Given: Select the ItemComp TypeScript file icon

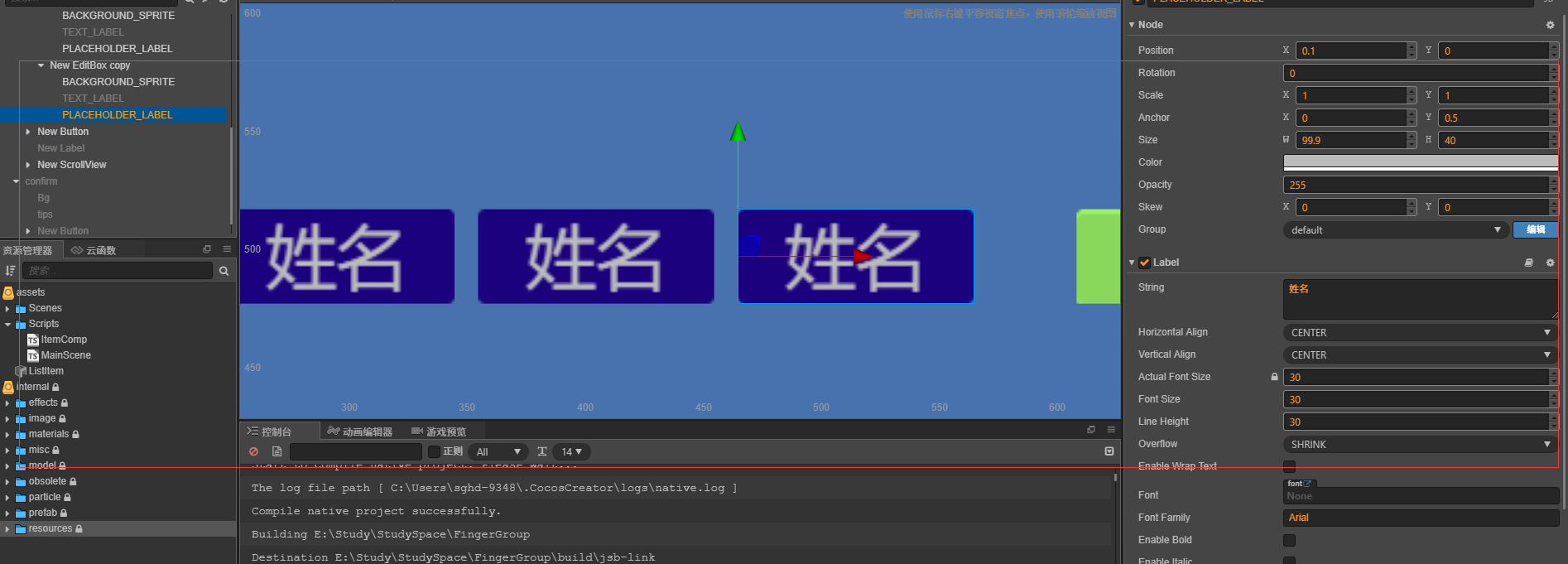Looking at the screenshot, I should (33, 340).
